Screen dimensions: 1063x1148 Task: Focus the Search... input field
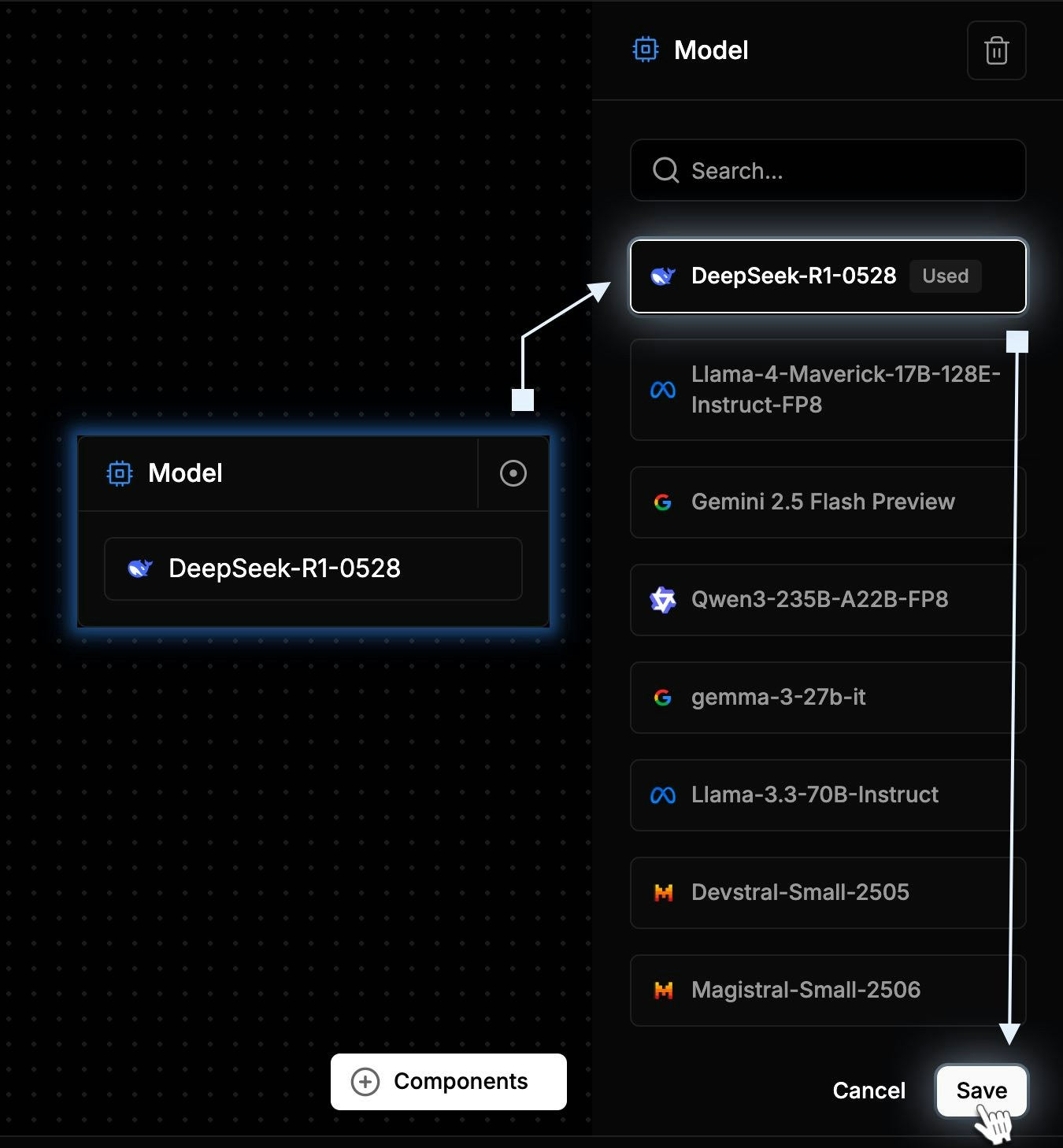pyautogui.click(x=828, y=170)
